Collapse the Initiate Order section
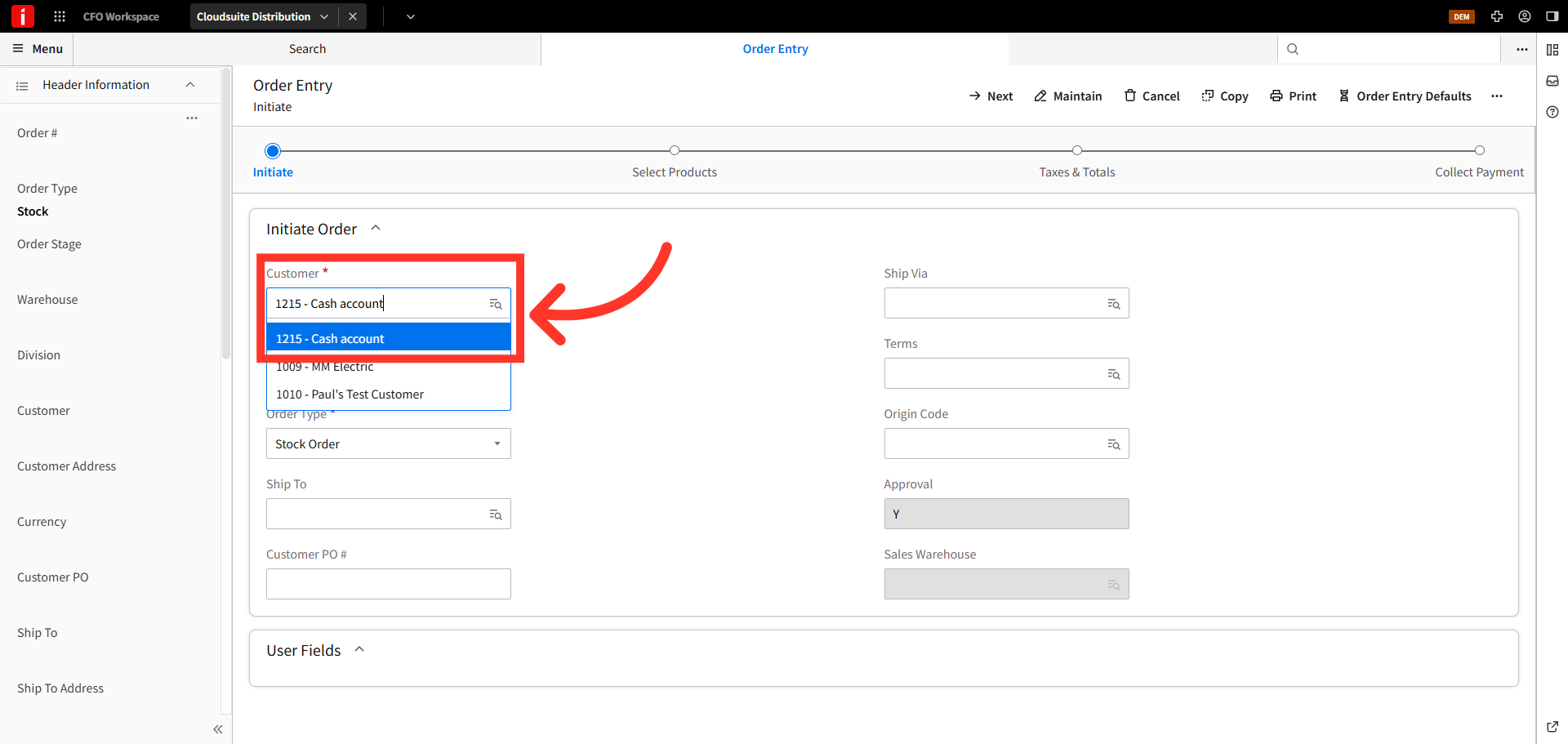This screenshot has height=744, width=1568. coord(376,229)
